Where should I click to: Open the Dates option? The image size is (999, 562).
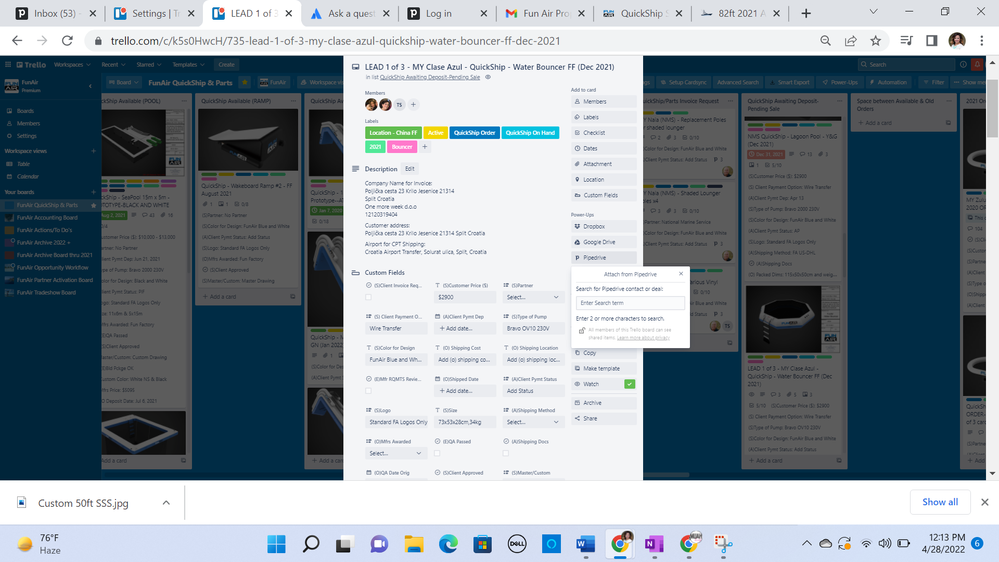pos(603,148)
